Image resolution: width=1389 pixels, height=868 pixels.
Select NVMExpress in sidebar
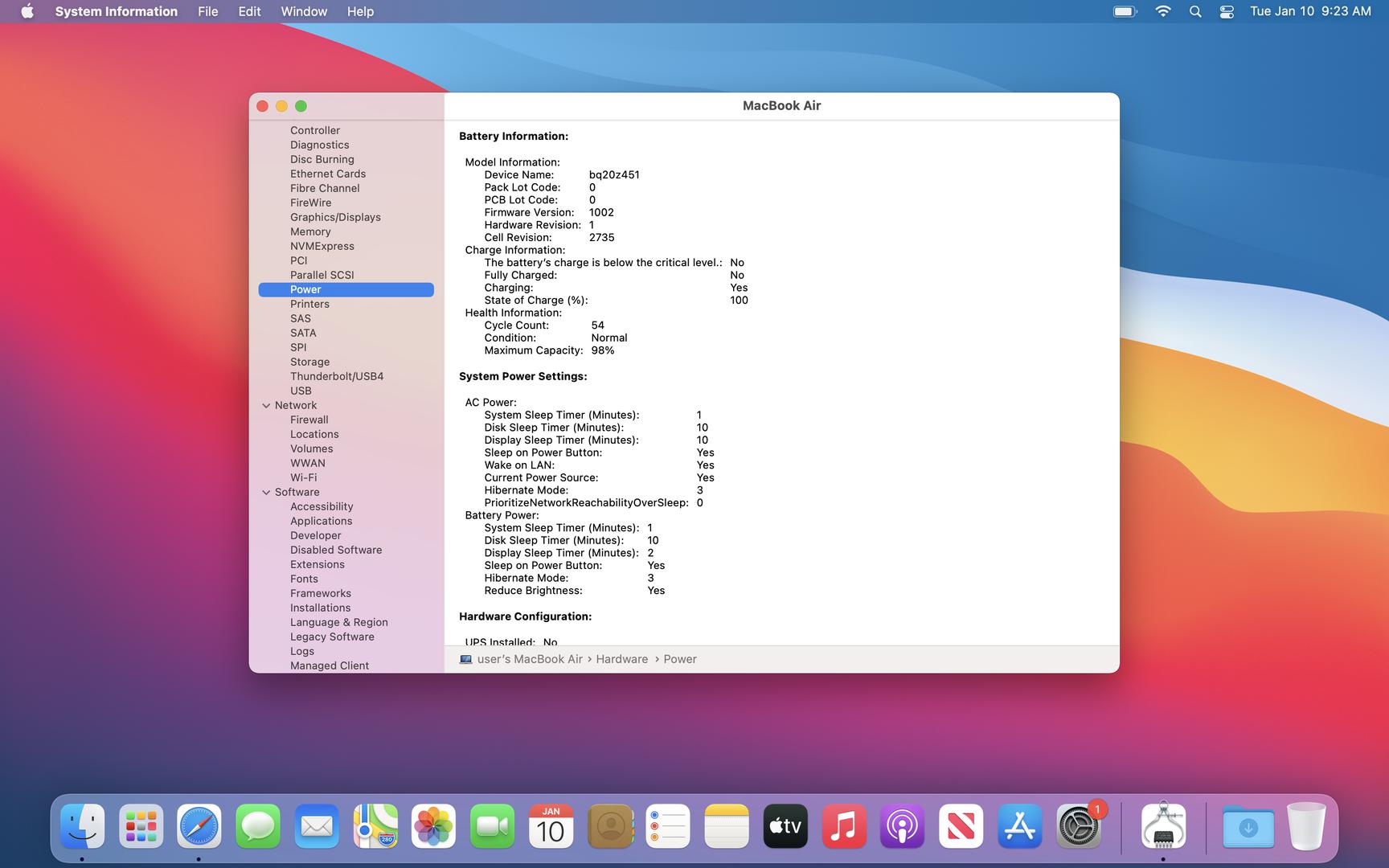tap(322, 246)
